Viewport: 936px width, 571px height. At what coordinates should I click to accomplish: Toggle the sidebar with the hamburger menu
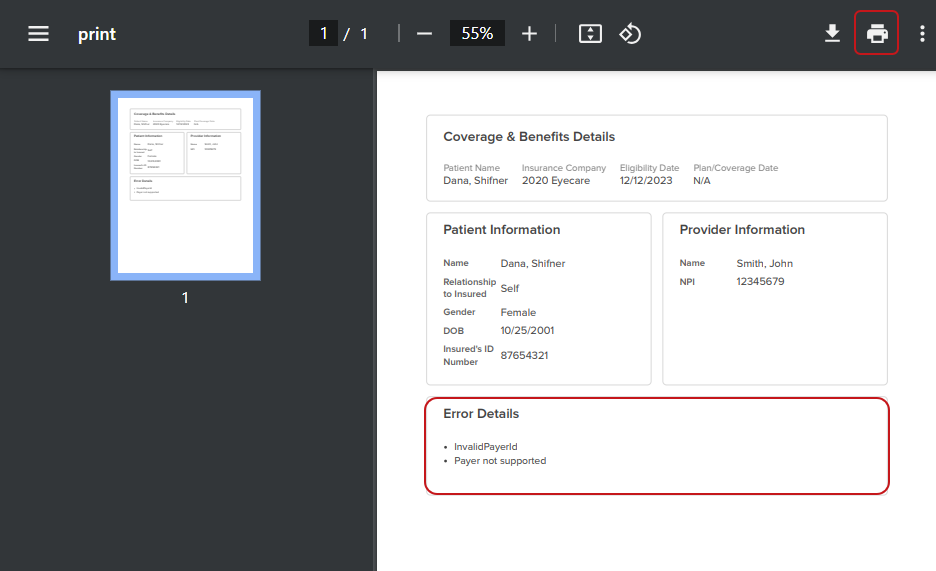tap(38, 34)
